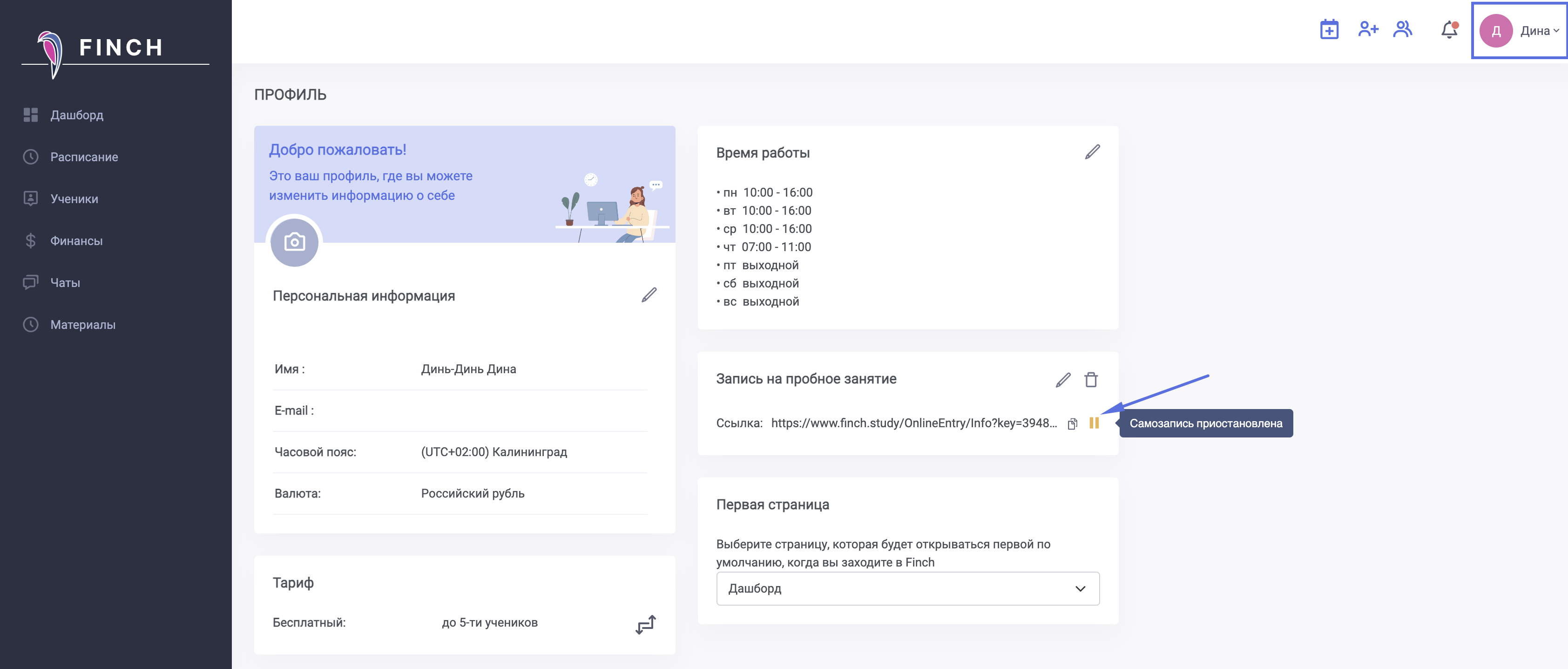The width and height of the screenshot is (1568, 669).
Task: Click the trial lesson URL link
Action: tap(913, 423)
